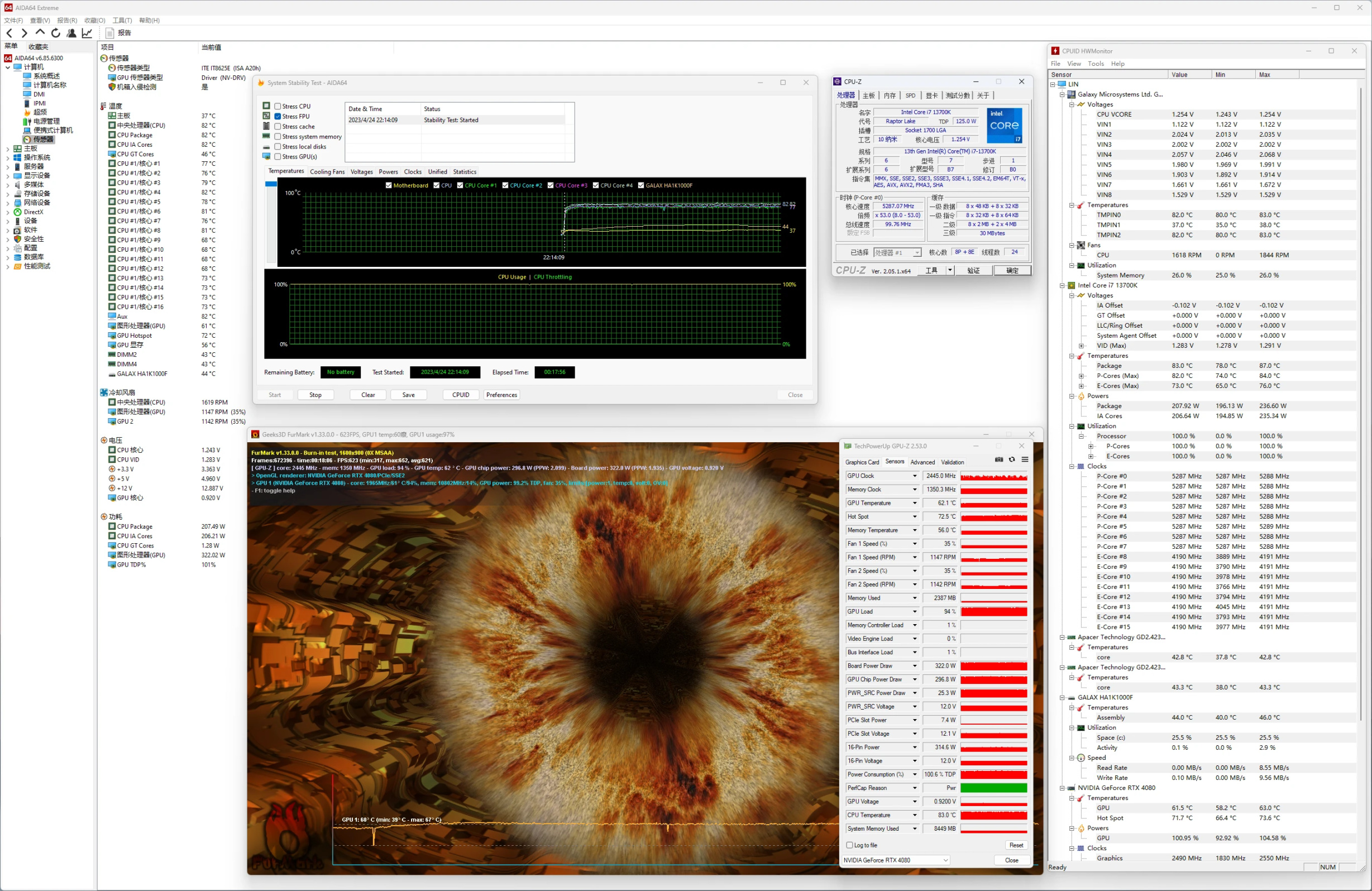Click AIDA64 back navigation arrow

9,33
